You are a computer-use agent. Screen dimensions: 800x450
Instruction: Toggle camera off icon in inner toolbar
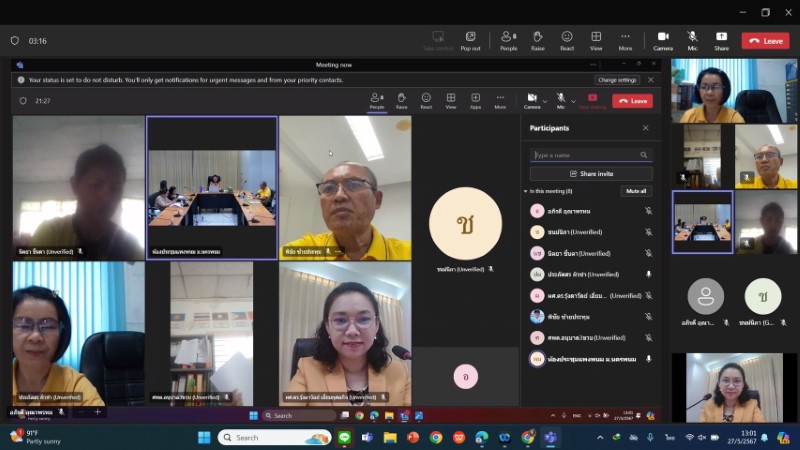coord(531,98)
